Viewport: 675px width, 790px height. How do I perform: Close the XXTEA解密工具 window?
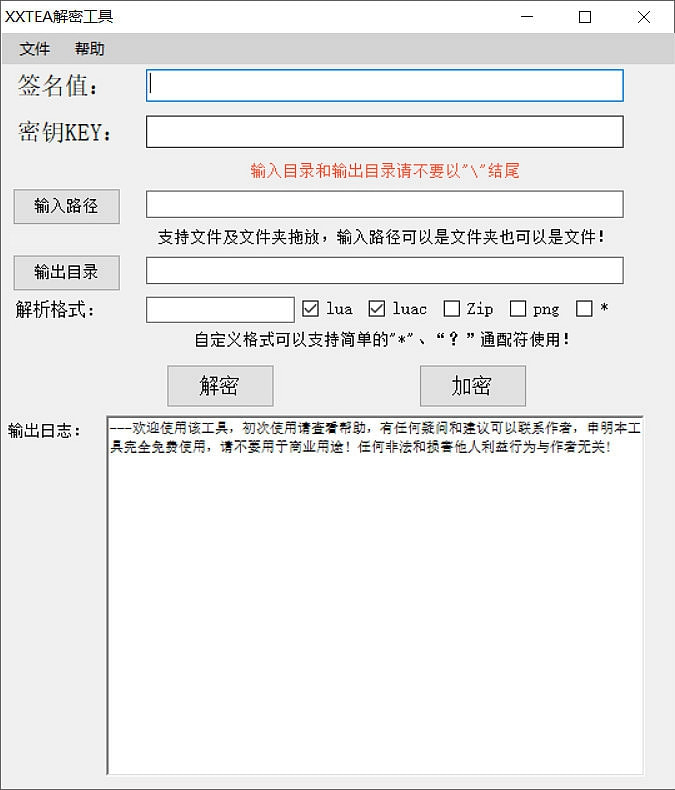click(644, 17)
